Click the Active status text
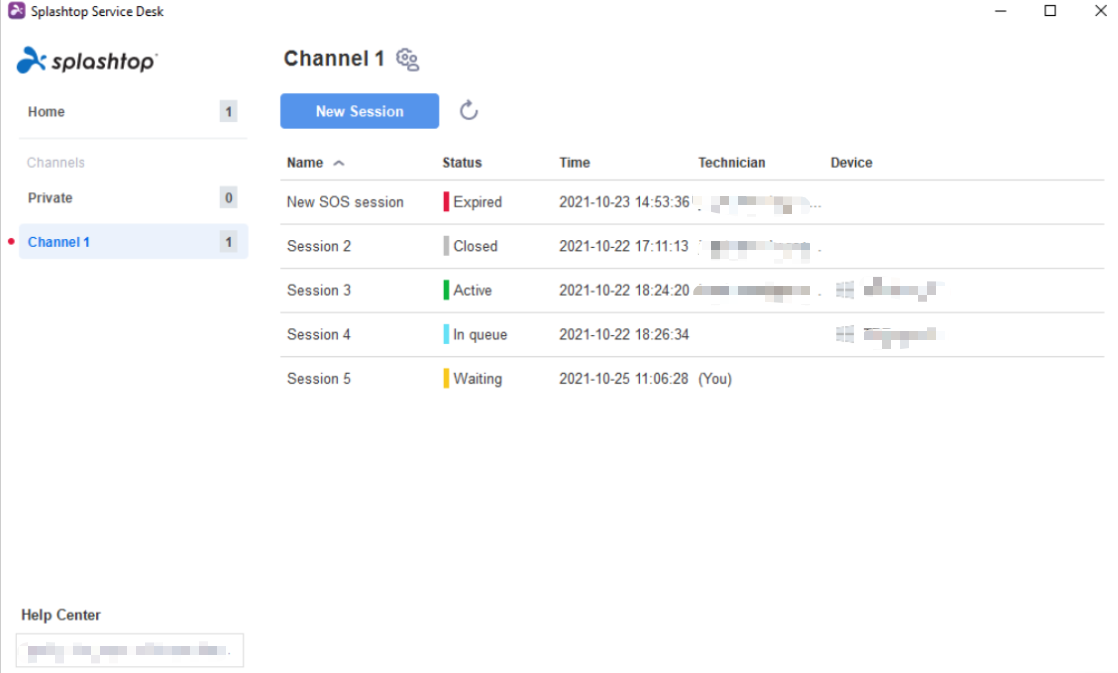This screenshot has height=673, width=1118. [x=473, y=290]
